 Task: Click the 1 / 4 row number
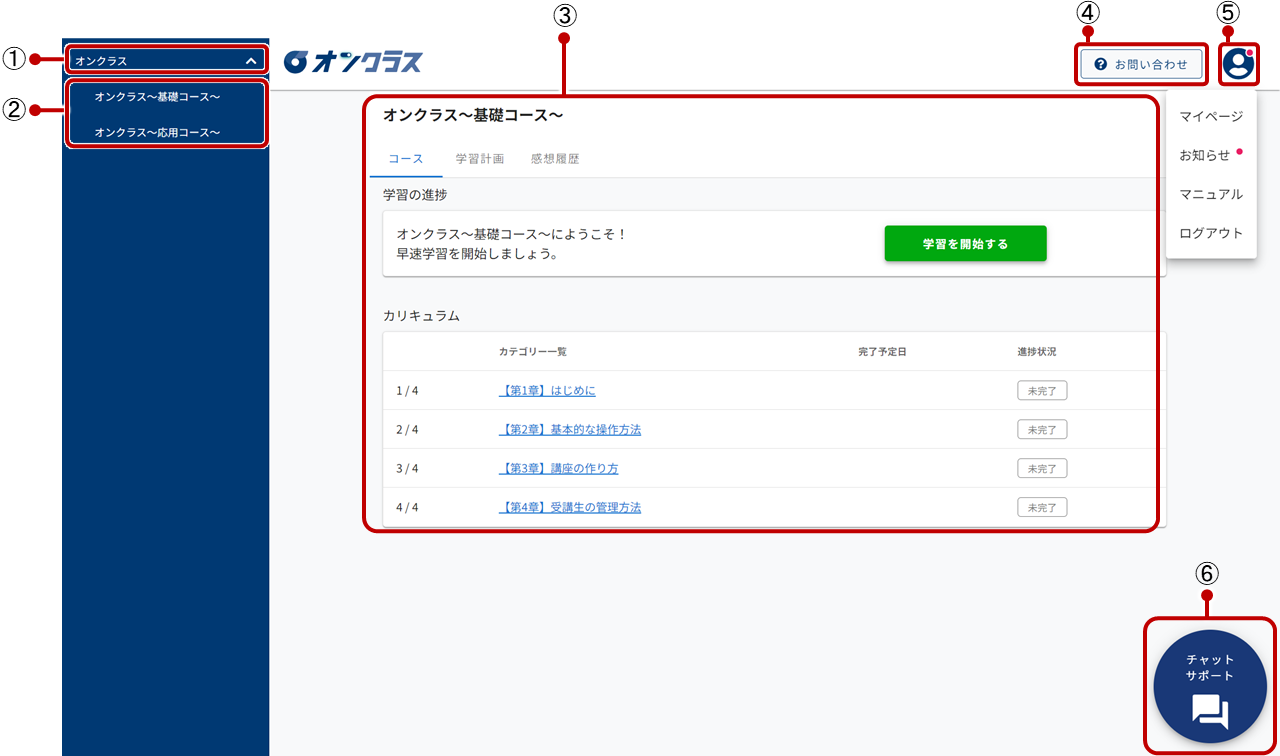click(407, 391)
